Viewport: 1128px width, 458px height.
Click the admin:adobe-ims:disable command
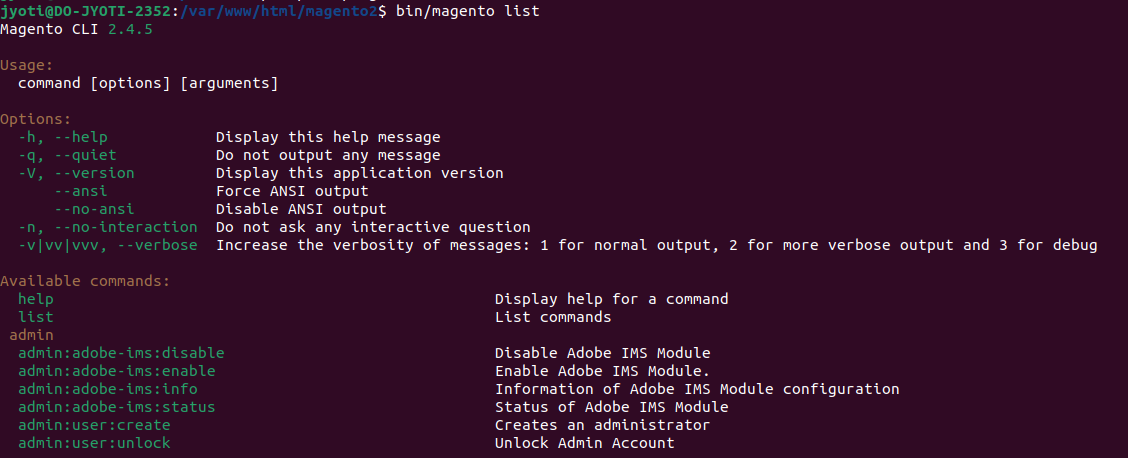pyautogui.click(x=121, y=353)
